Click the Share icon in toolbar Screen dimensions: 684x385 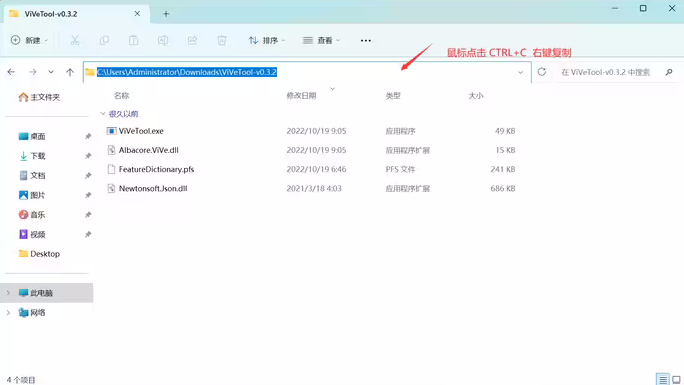tap(192, 40)
